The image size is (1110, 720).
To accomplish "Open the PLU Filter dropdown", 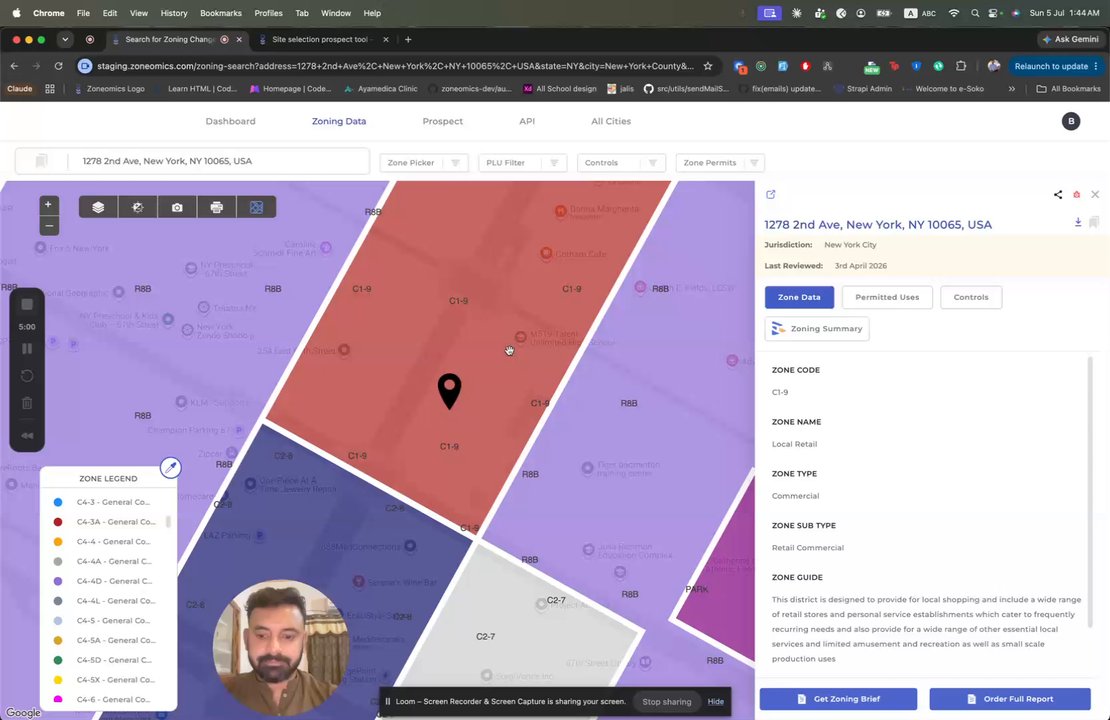I will coord(522,163).
